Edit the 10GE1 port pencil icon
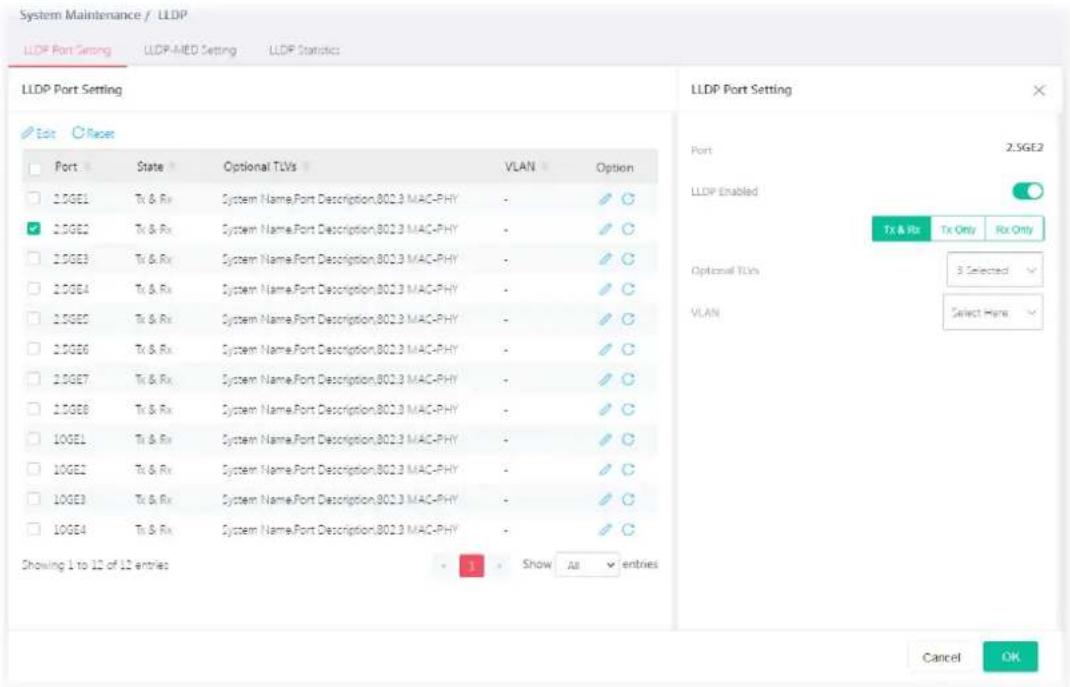 pos(605,439)
